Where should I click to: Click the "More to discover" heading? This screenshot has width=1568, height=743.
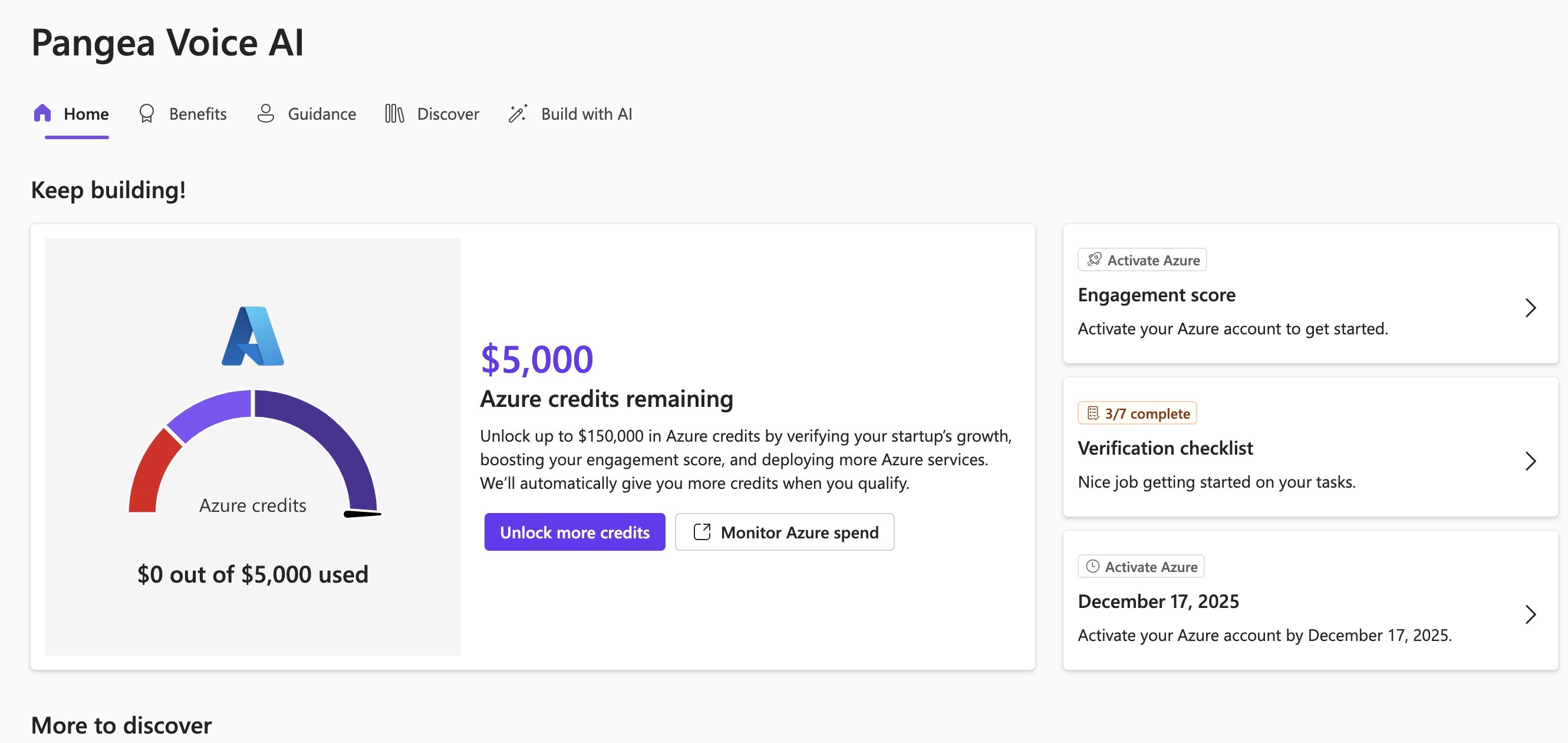pos(121,725)
